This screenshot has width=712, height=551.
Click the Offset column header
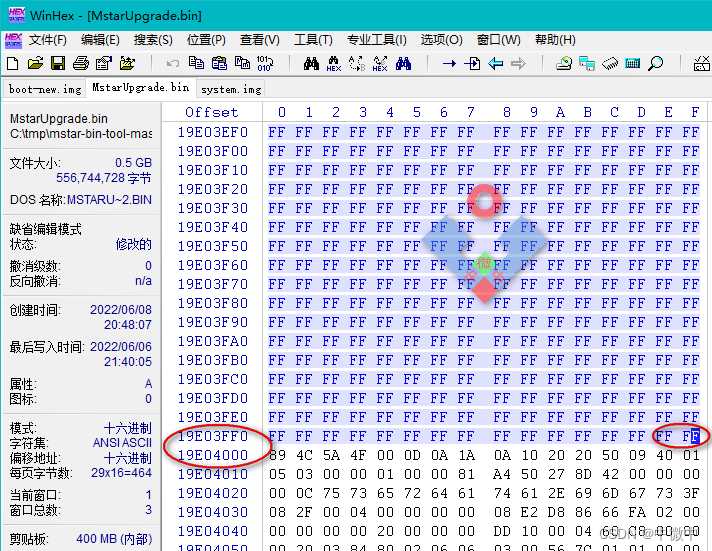tap(212, 112)
